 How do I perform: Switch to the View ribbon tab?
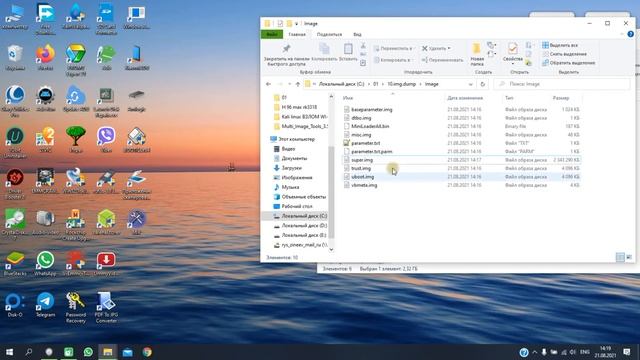pos(357,34)
